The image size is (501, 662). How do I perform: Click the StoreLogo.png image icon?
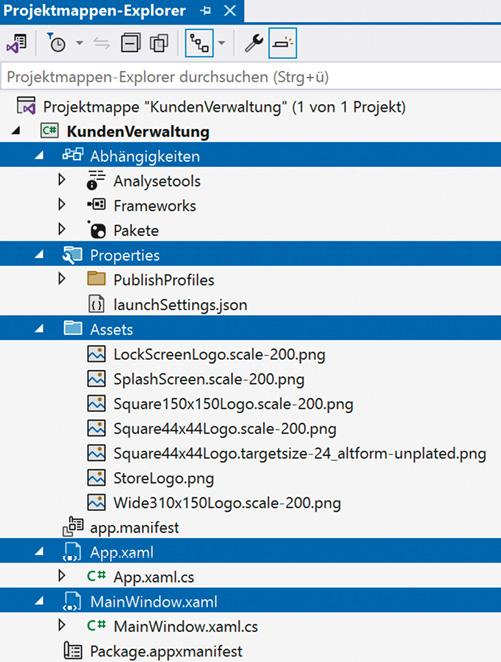tap(97, 478)
